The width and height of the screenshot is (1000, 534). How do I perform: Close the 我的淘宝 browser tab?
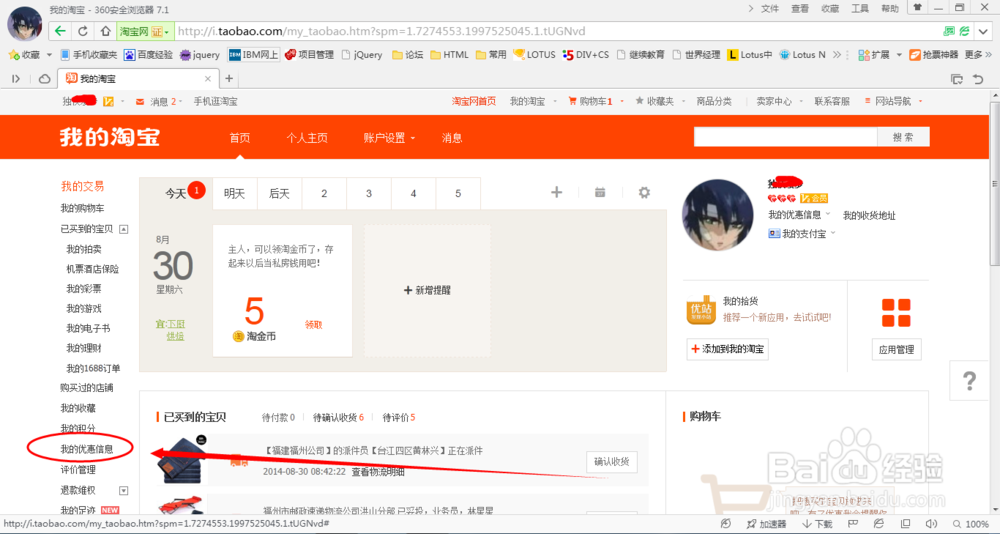(208, 78)
